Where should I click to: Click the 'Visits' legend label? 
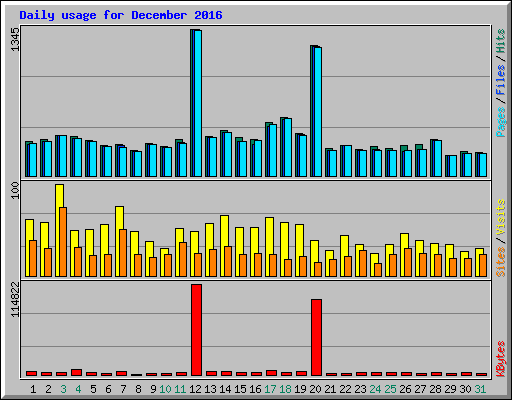click(x=500, y=217)
